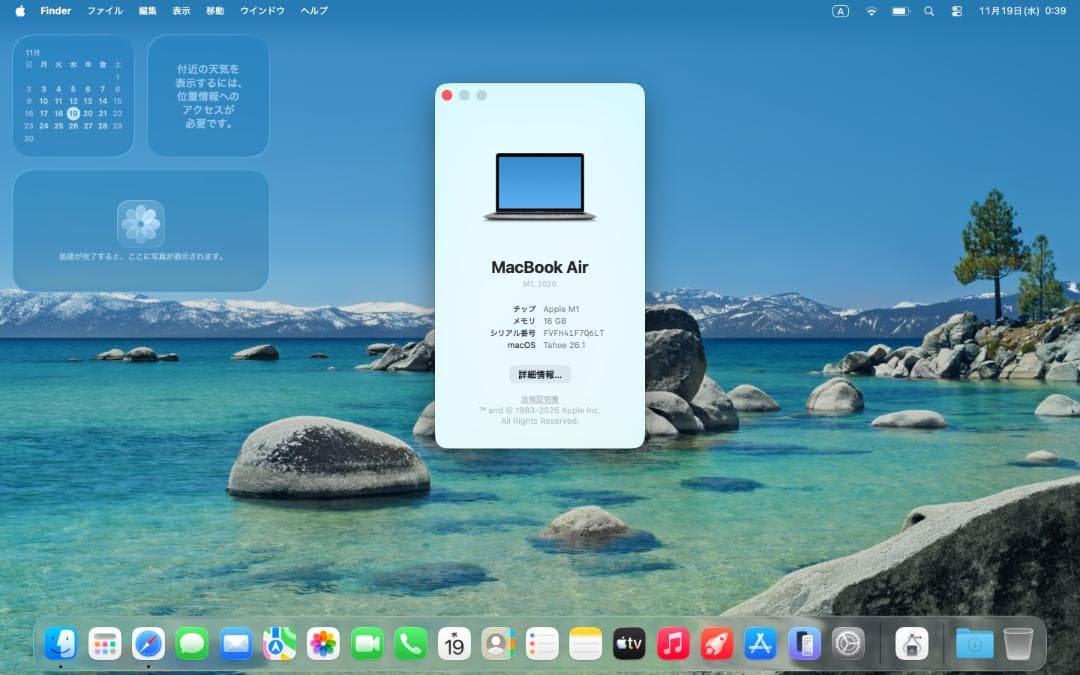This screenshot has width=1080, height=675.
Task: Open Safari from the Dock
Action: 148,643
